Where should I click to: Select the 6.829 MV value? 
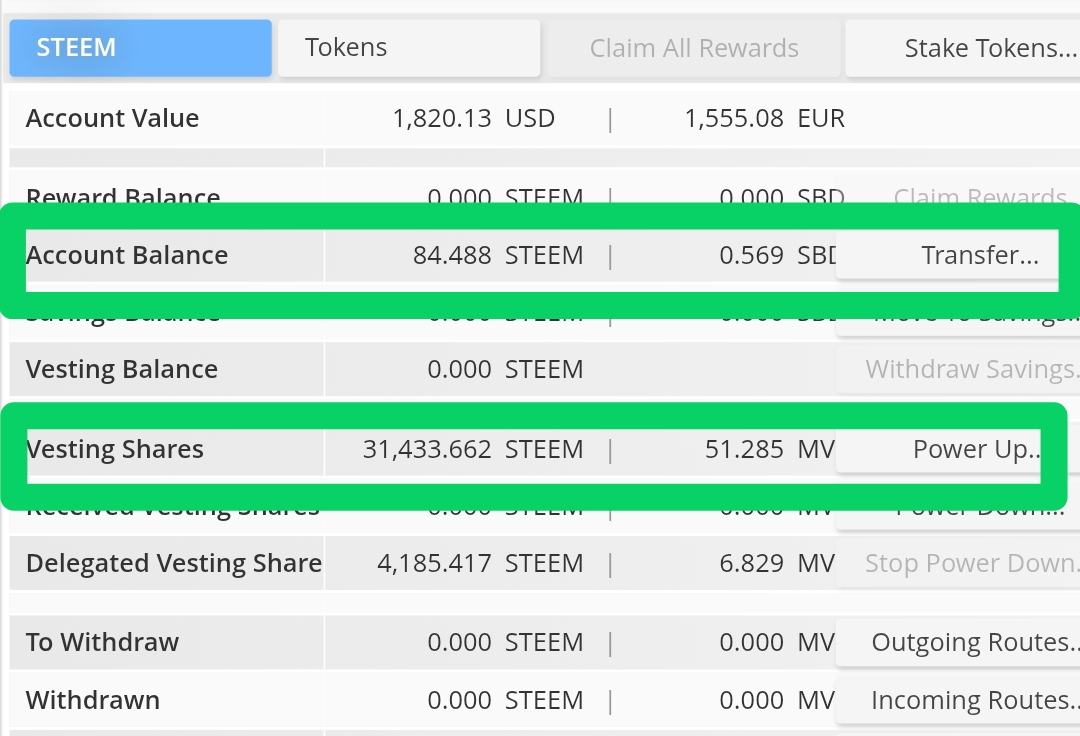click(x=778, y=564)
